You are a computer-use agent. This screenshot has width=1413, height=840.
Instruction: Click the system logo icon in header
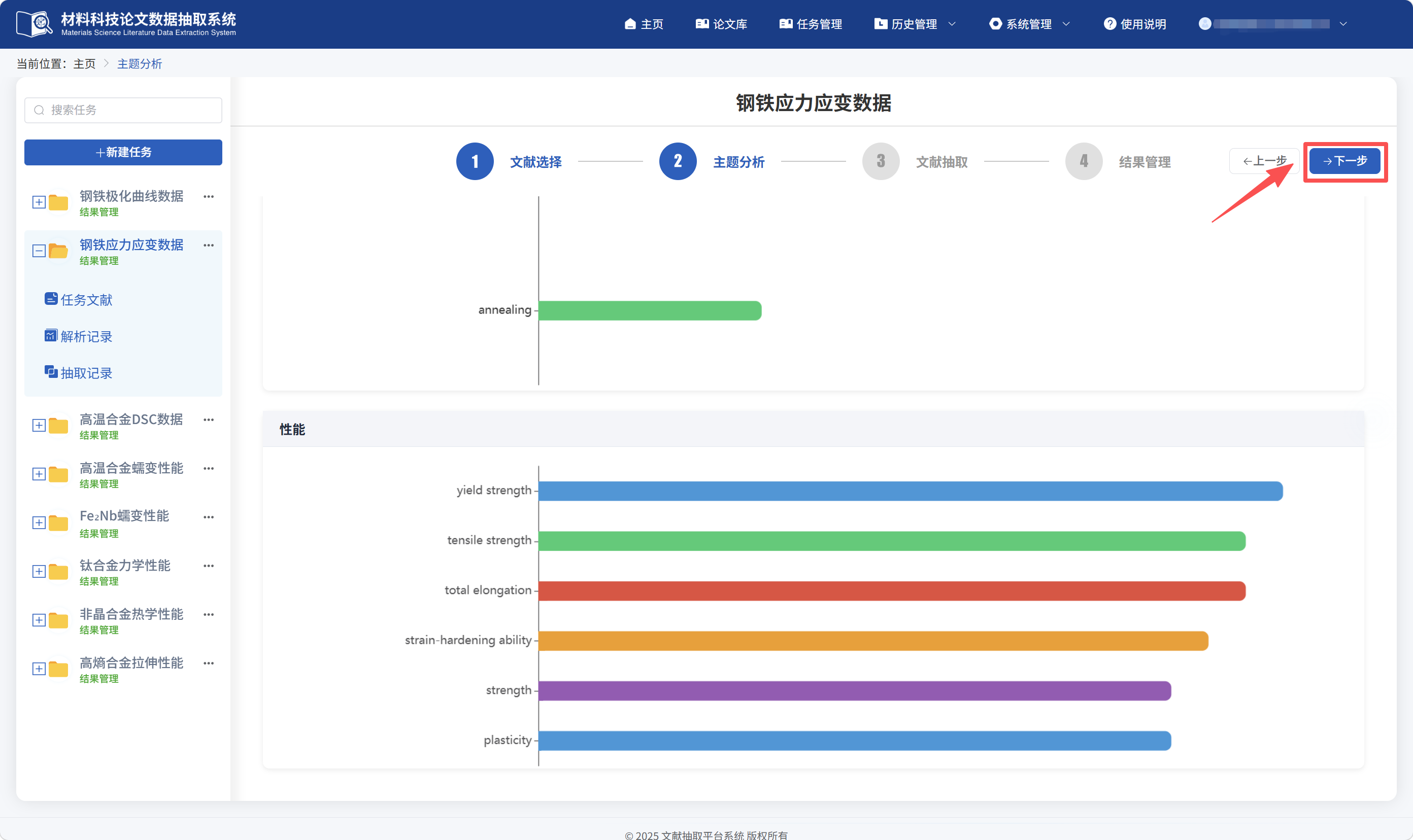[35, 24]
